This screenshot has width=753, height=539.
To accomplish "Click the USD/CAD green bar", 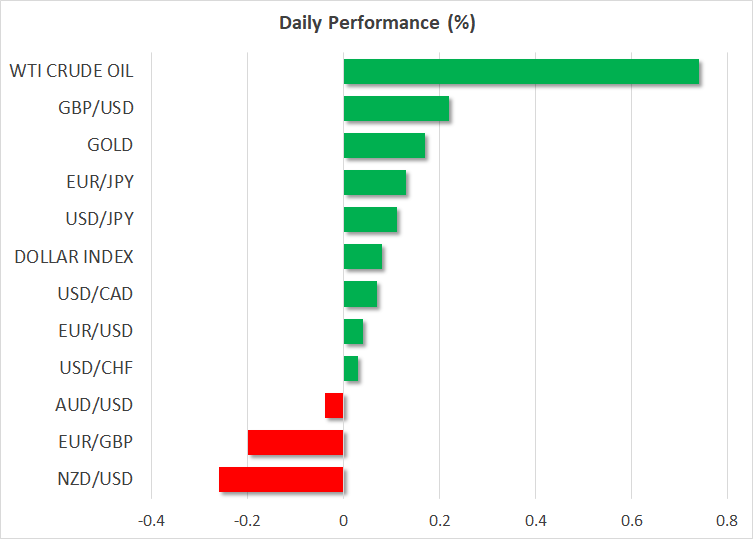I will pos(360,294).
